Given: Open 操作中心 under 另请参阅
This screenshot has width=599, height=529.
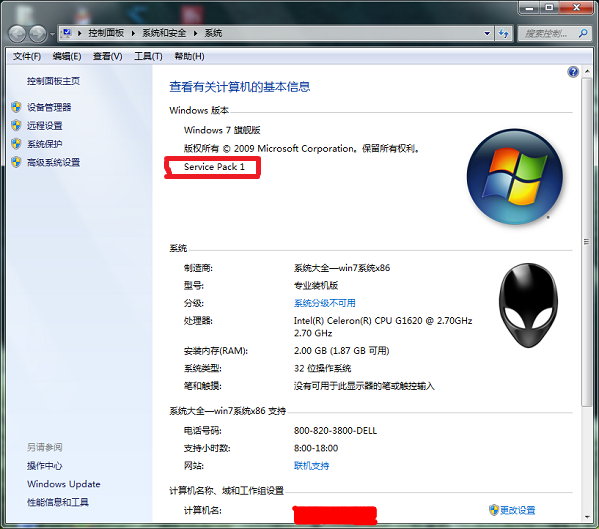Looking at the screenshot, I should pos(44,466).
